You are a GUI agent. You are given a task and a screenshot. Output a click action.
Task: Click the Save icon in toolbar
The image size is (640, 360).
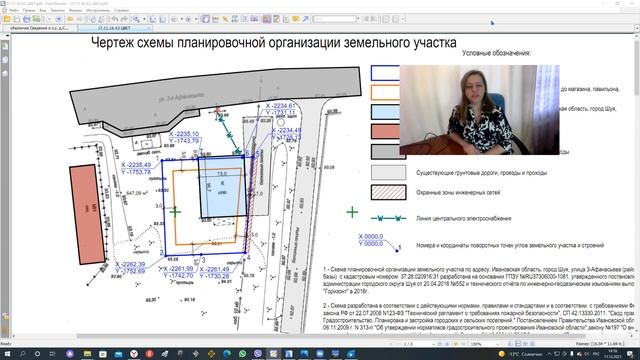coord(17,19)
